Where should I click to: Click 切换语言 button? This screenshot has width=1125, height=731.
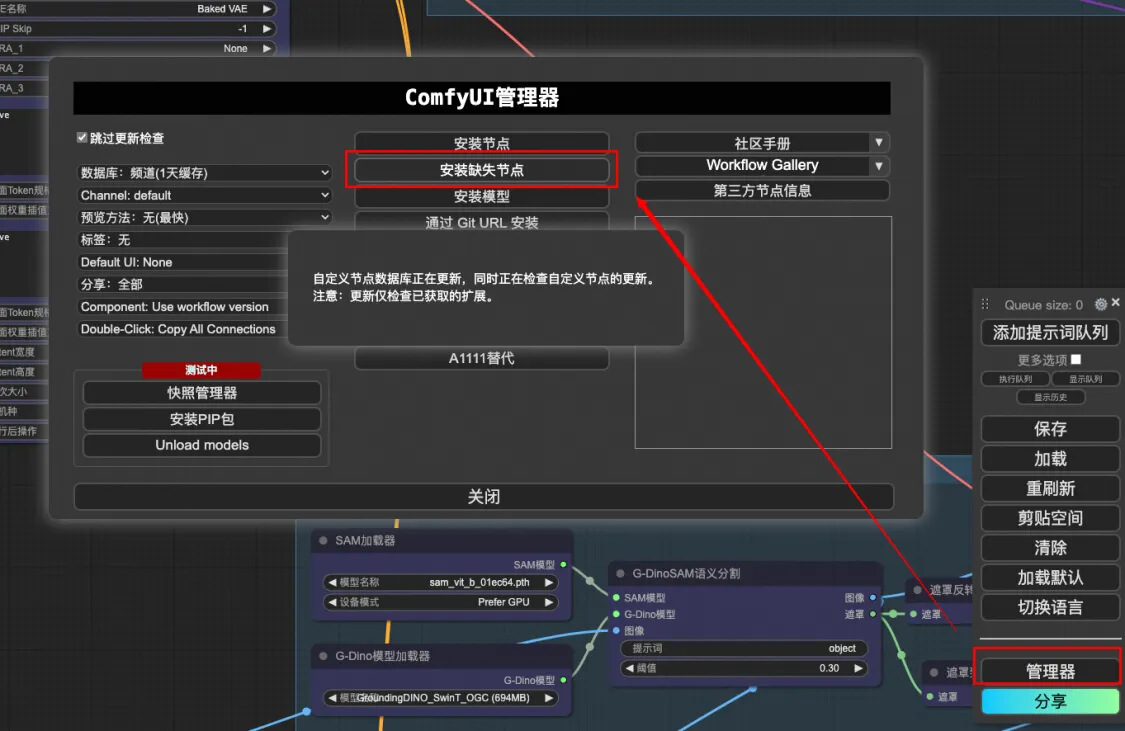tap(1050, 608)
